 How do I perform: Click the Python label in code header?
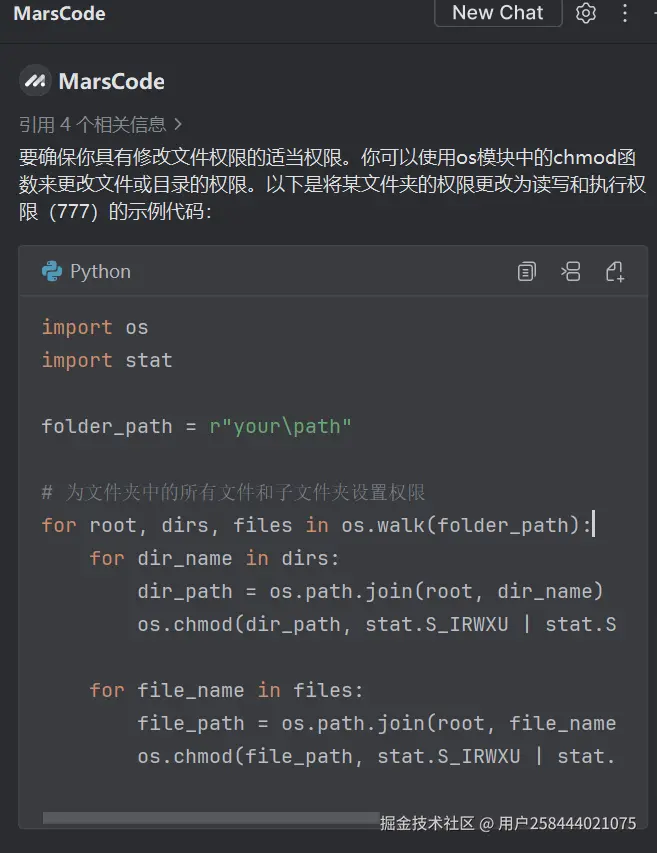(x=101, y=271)
